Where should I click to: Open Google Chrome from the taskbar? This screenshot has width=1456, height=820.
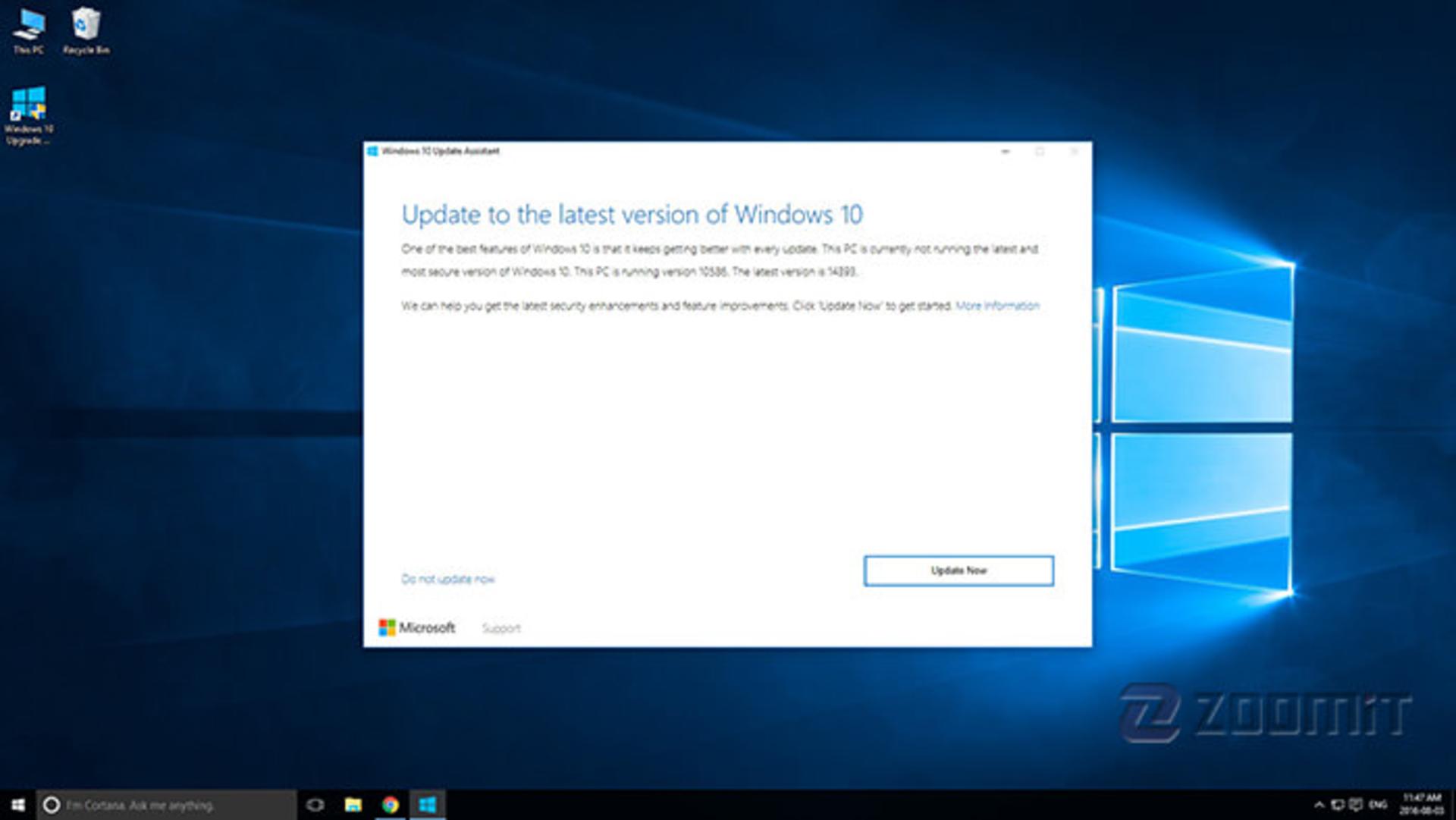click(x=391, y=805)
